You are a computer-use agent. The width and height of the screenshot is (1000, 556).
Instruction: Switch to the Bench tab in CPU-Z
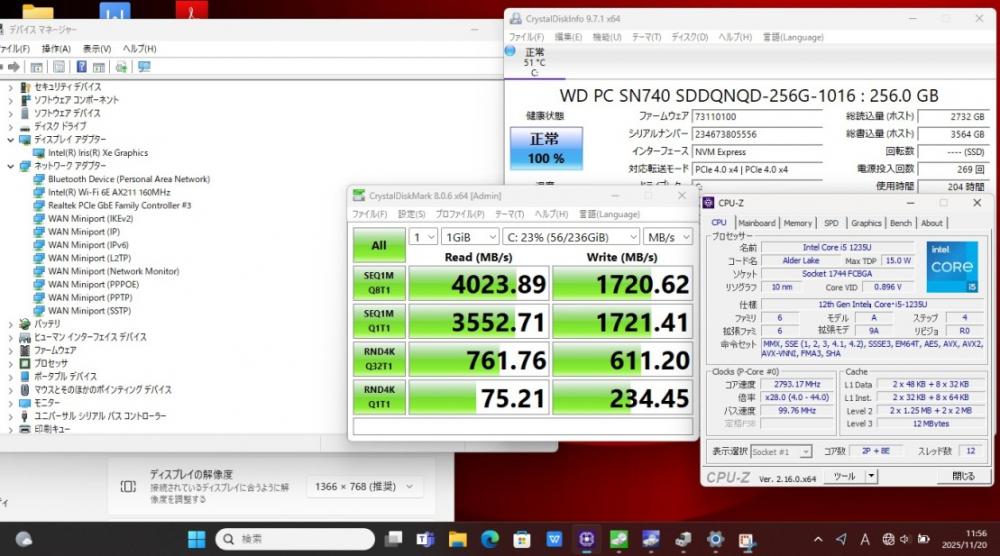[x=901, y=223]
